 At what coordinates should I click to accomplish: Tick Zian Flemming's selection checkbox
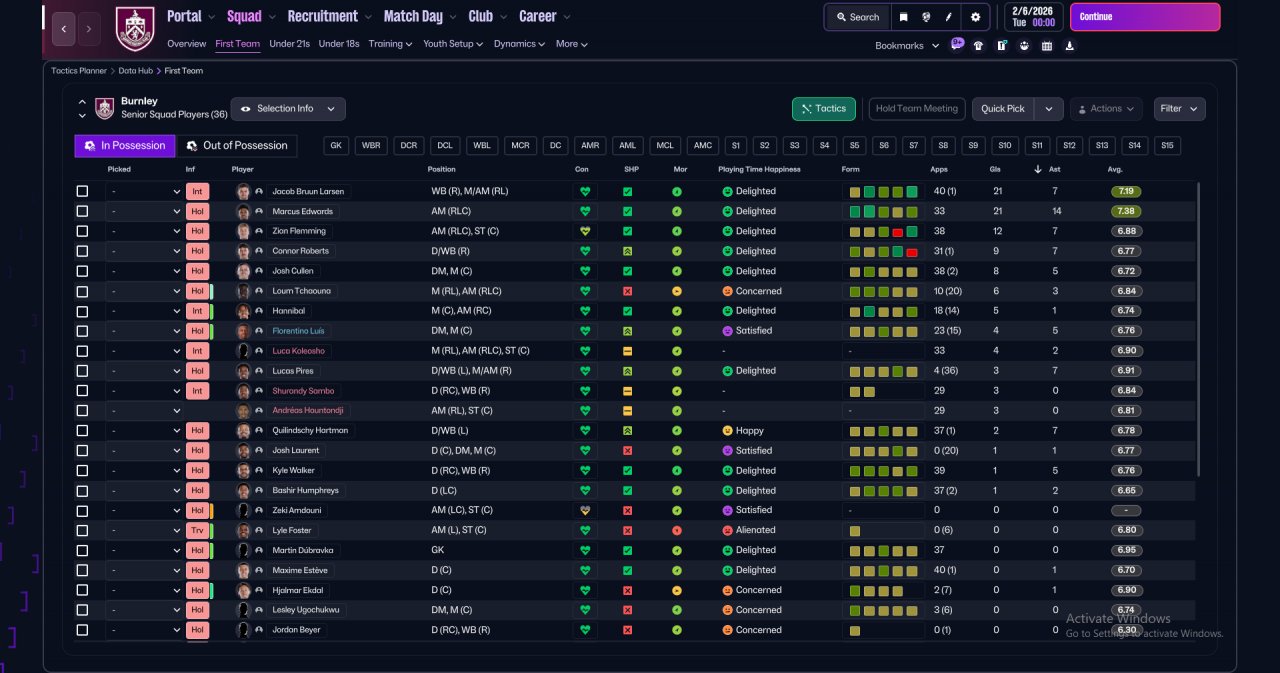click(82, 231)
